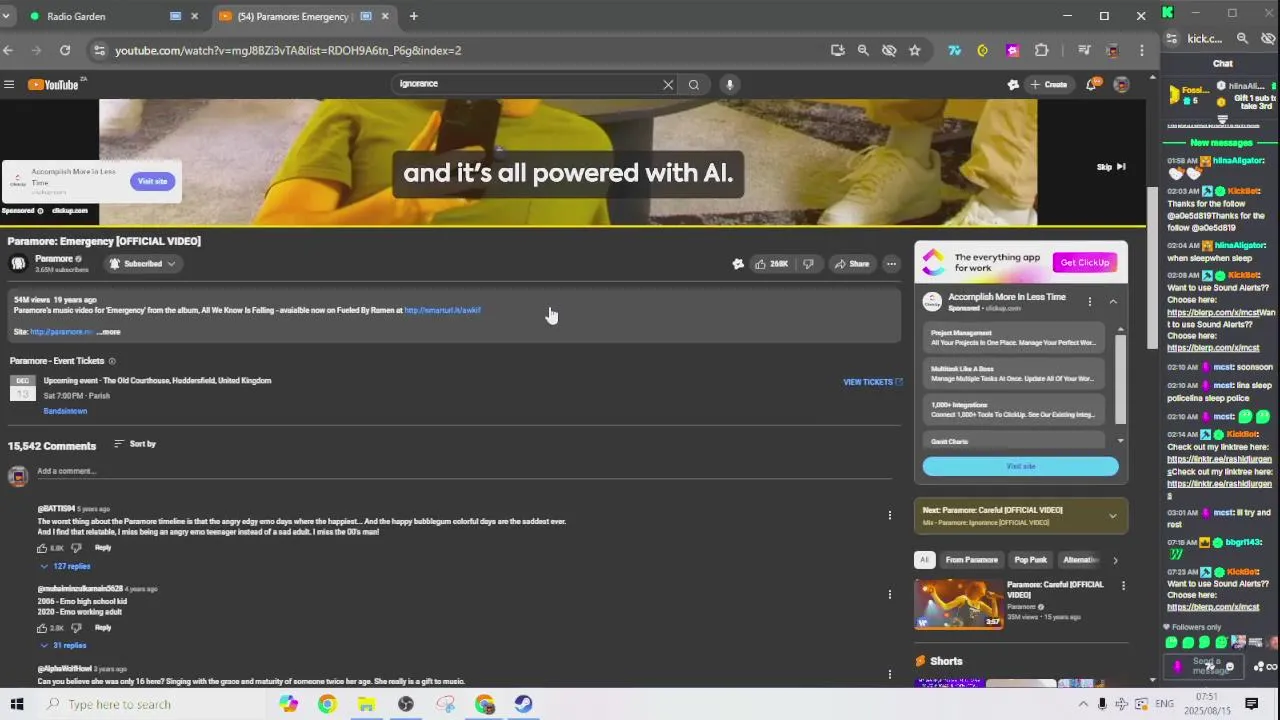
Task: Dislike the Emergency video
Action: (808, 264)
